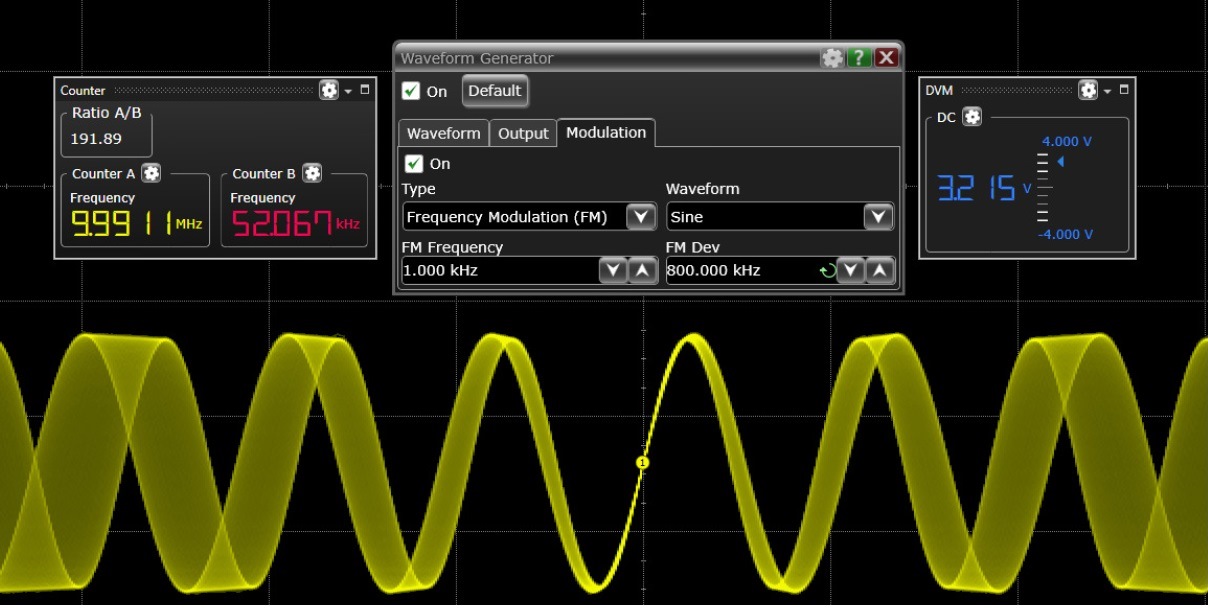Open Counter panel settings gear
1208x609 pixels.
tap(329, 90)
